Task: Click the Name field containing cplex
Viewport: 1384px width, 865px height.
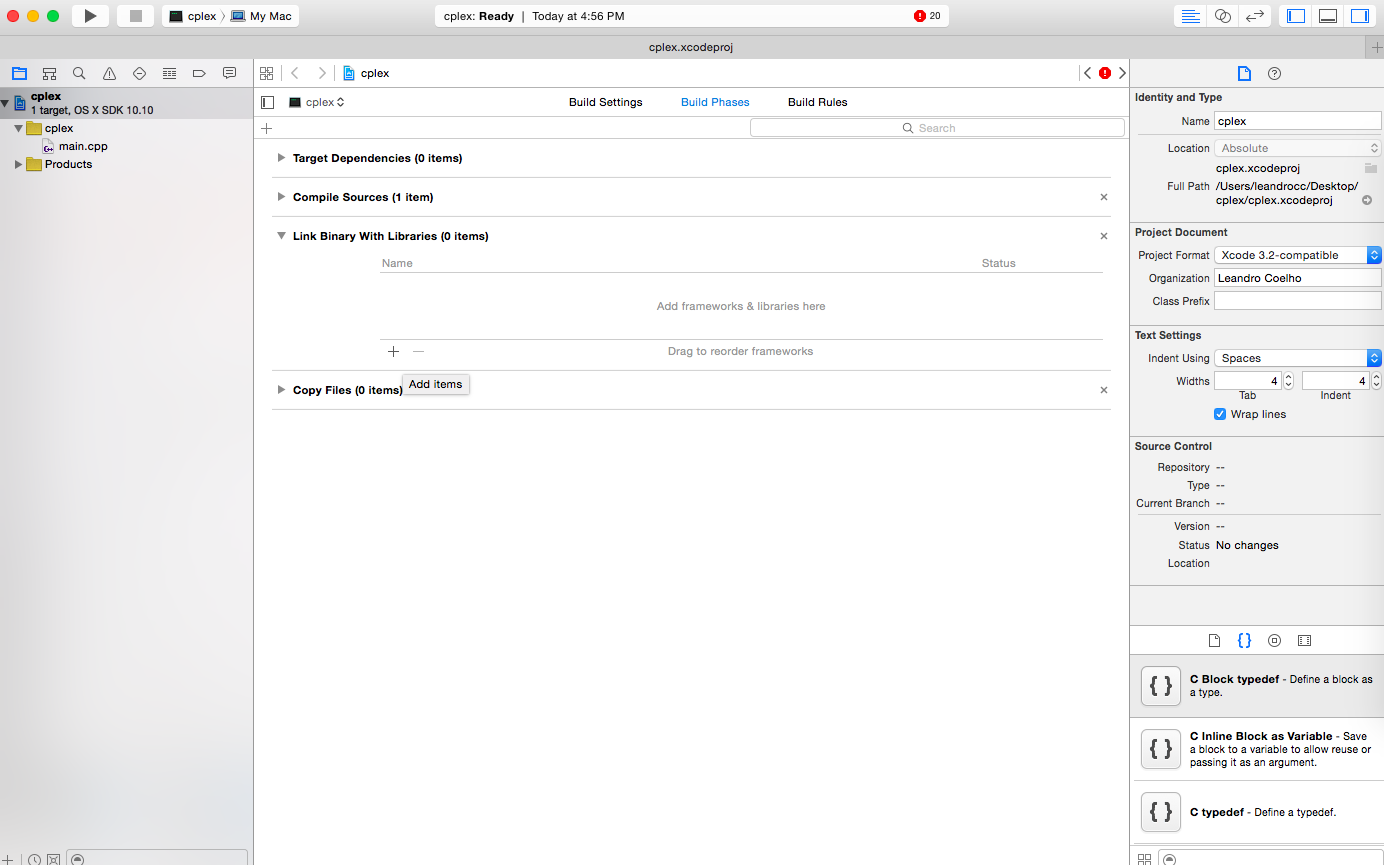Action: 1297,121
